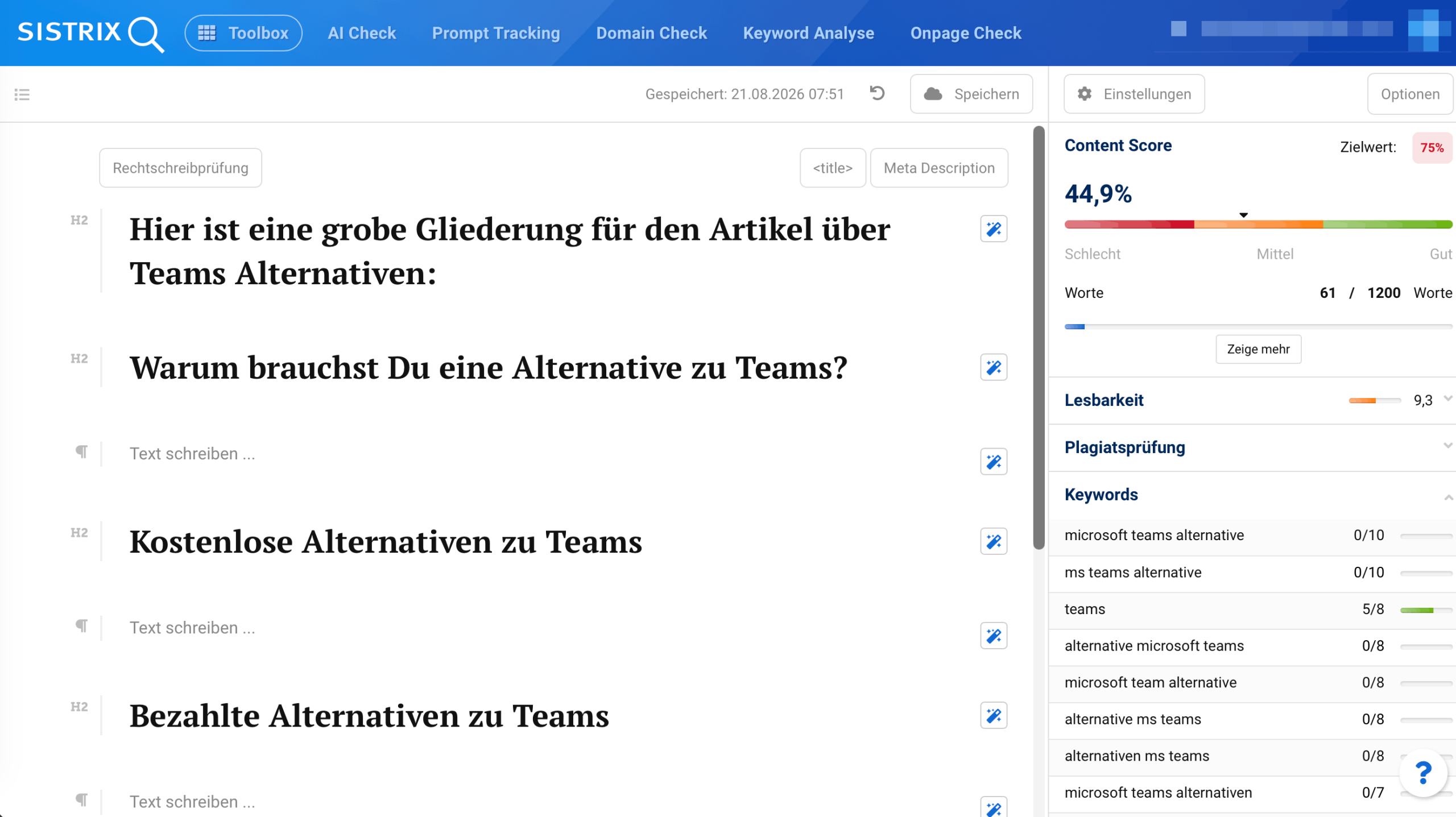Click H2 marker of 'Warum brauchst Du' heading

point(79,359)
